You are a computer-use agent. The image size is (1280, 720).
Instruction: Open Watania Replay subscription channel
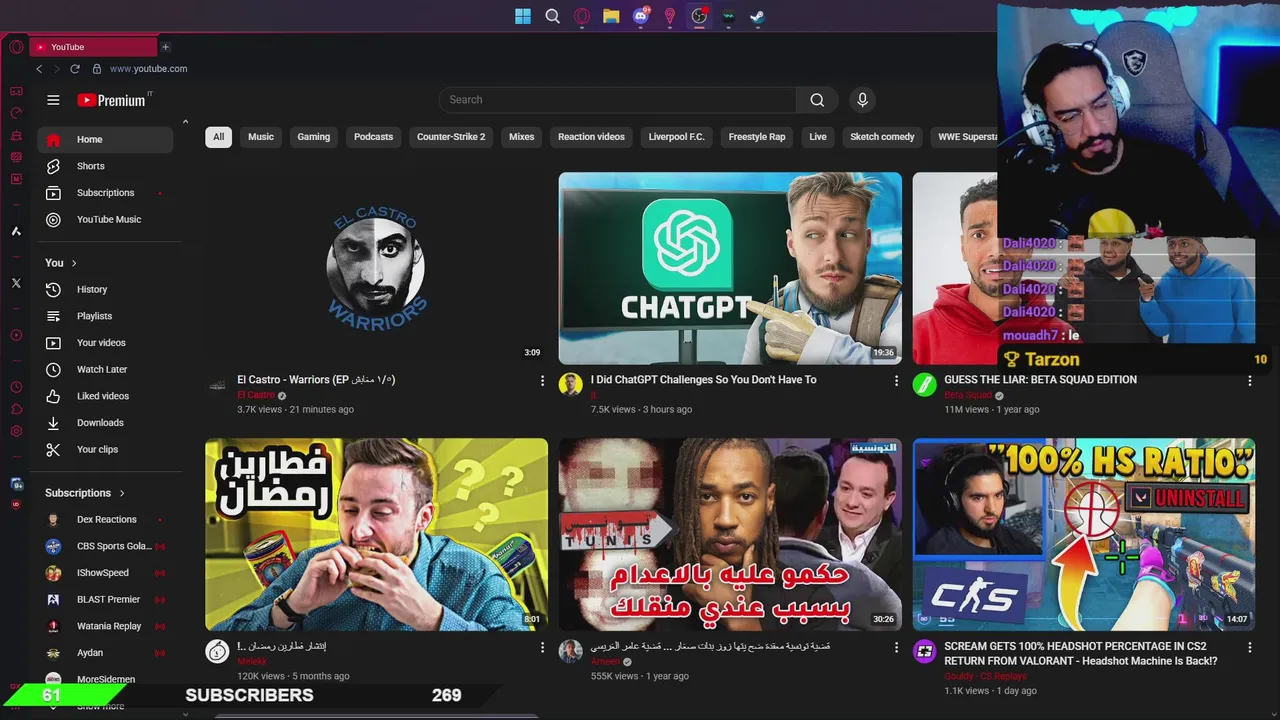click(105, 626)
